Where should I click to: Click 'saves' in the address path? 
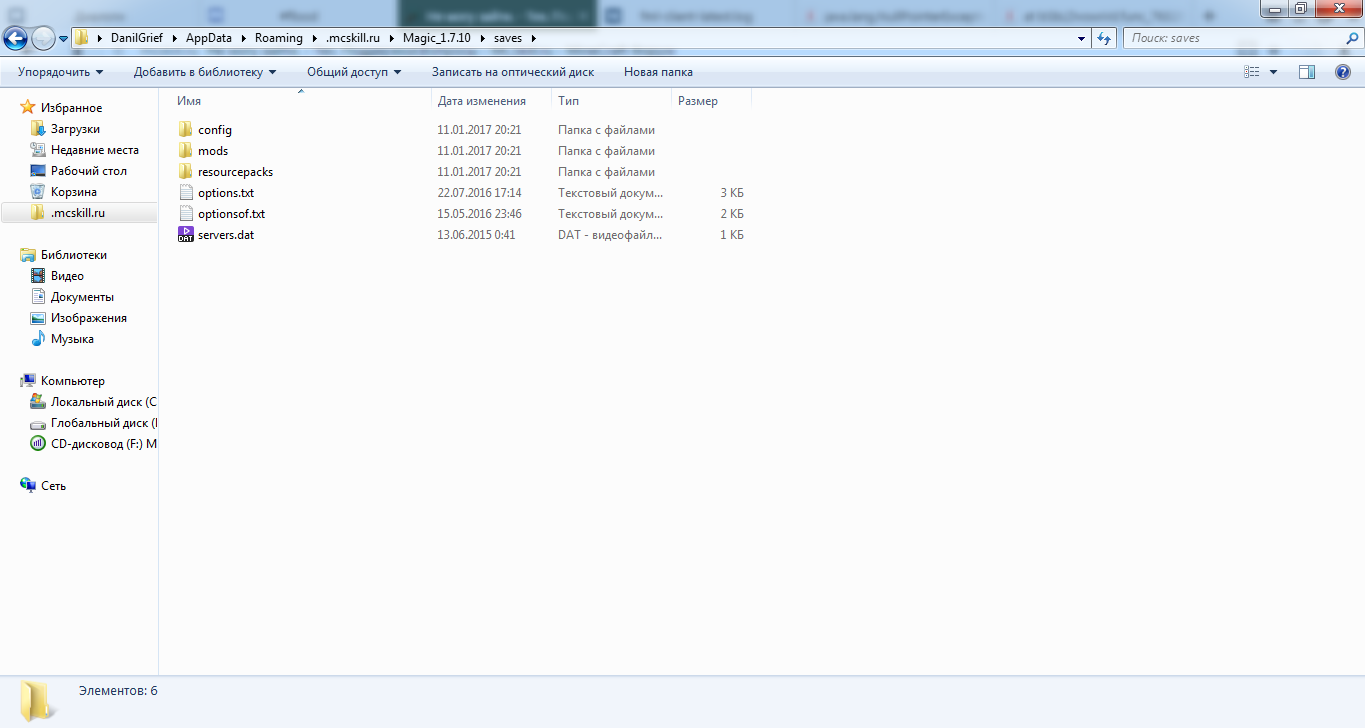click(507, 38)
